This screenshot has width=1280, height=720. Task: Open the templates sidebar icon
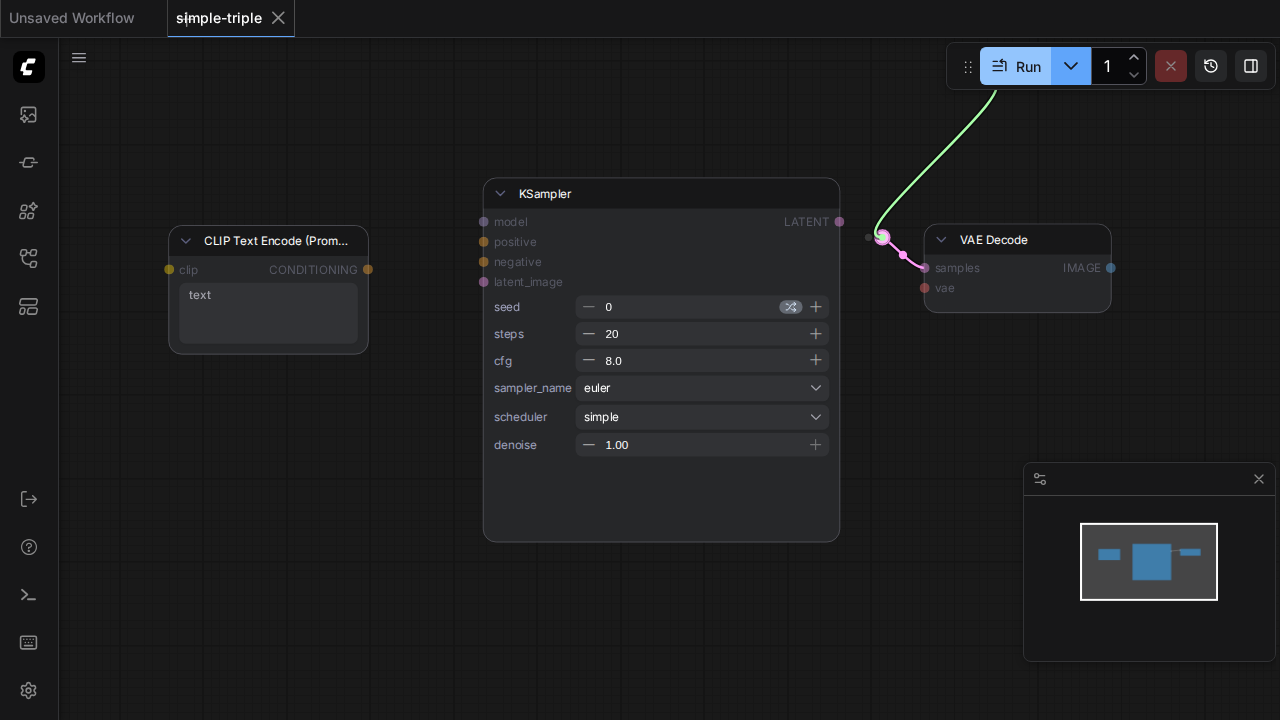(29, 307)
